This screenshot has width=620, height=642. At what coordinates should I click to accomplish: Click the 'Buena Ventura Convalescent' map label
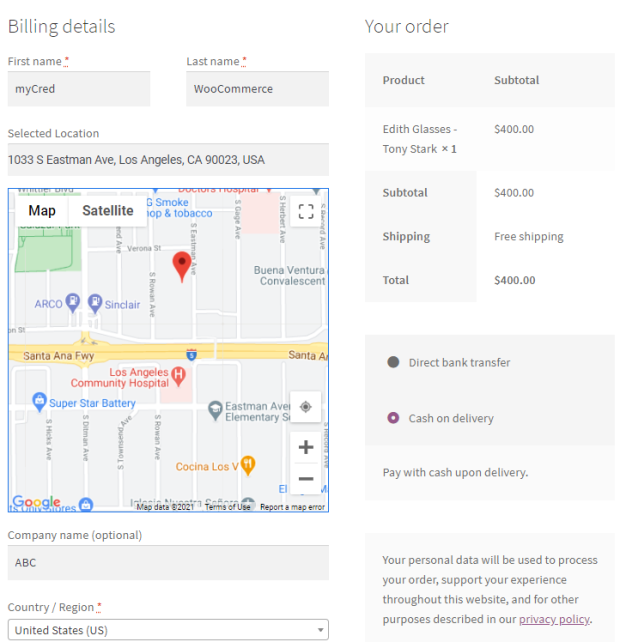(290, 276)
